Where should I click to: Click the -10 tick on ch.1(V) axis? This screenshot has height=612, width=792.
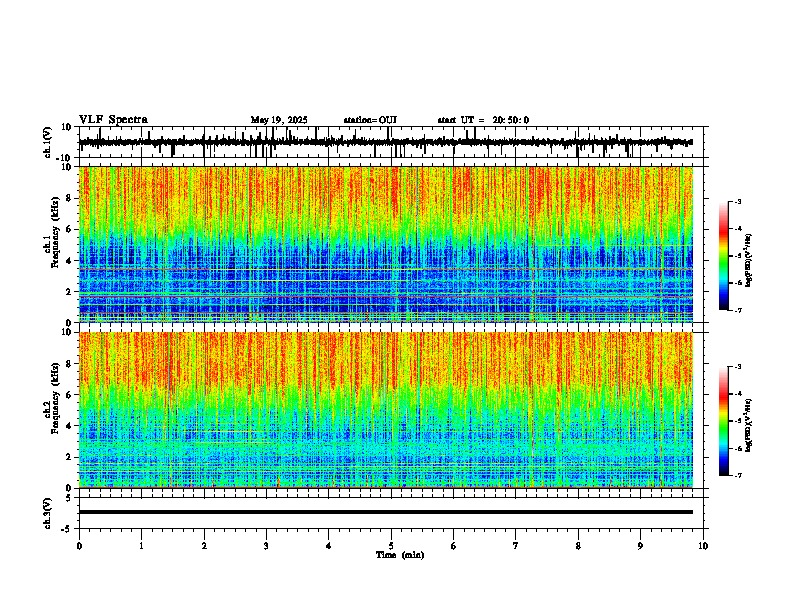tap(65, 159)
